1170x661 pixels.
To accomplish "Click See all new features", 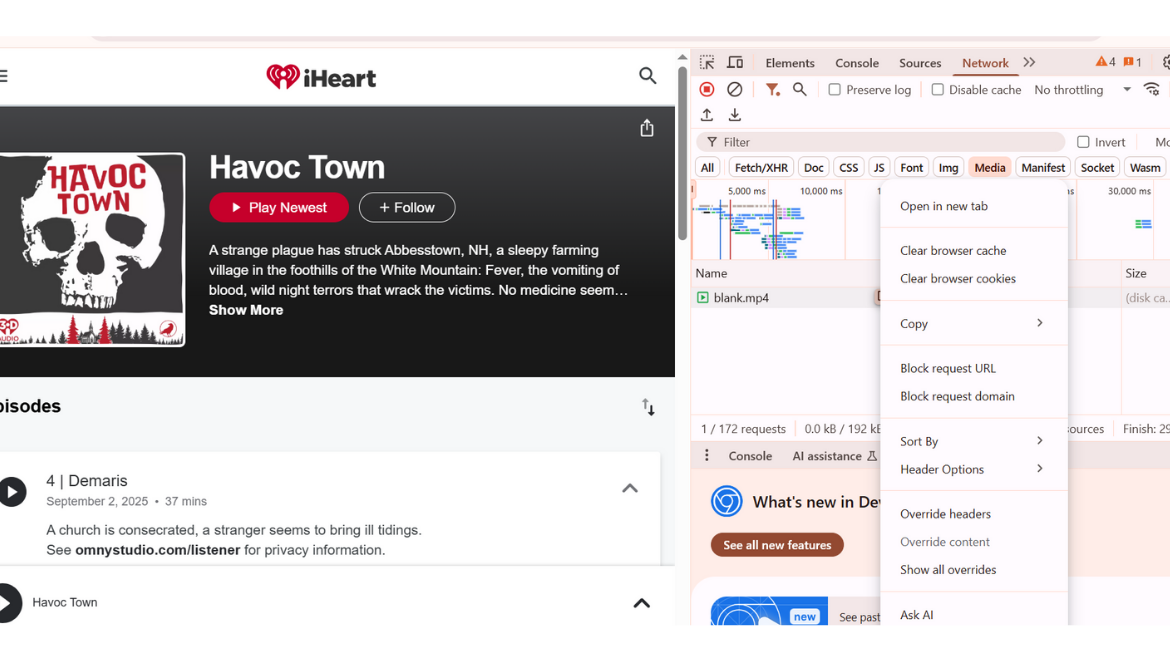I will [x=777, y=545].
